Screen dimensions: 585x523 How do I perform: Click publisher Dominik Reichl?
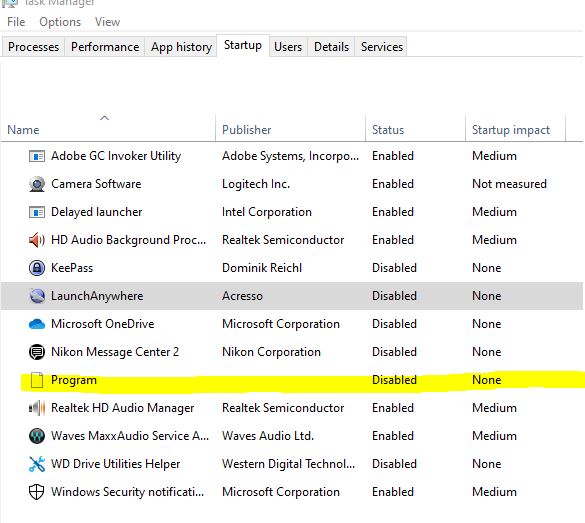pos(262,268)
